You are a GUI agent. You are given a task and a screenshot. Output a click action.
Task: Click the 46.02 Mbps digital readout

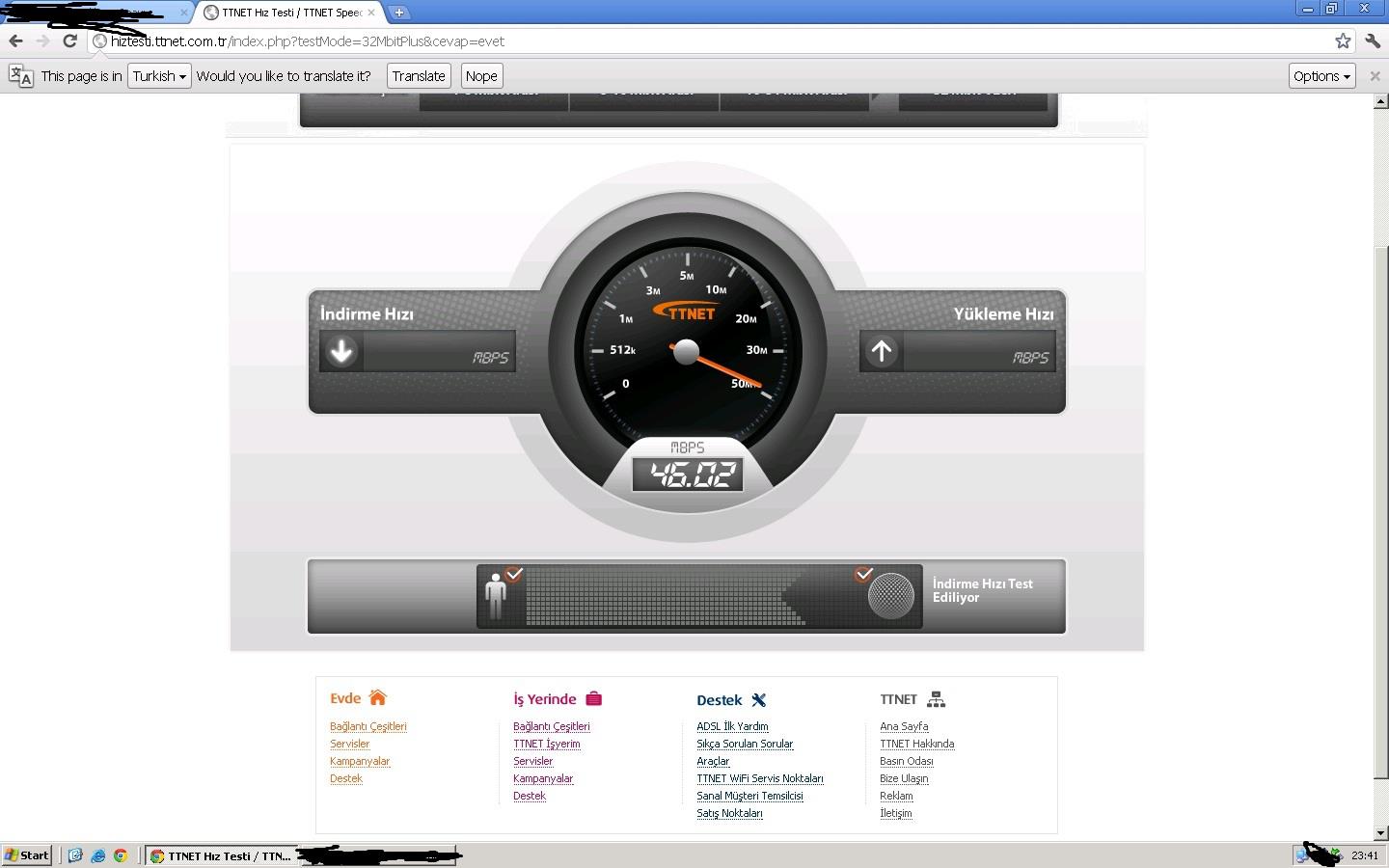click(688, 474)
